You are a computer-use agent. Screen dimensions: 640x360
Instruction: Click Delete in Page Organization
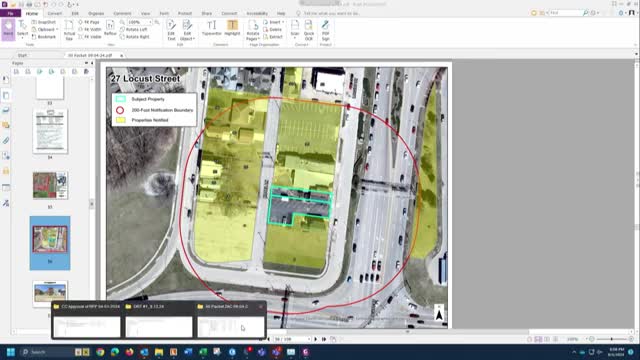click(x=272, y=29)
